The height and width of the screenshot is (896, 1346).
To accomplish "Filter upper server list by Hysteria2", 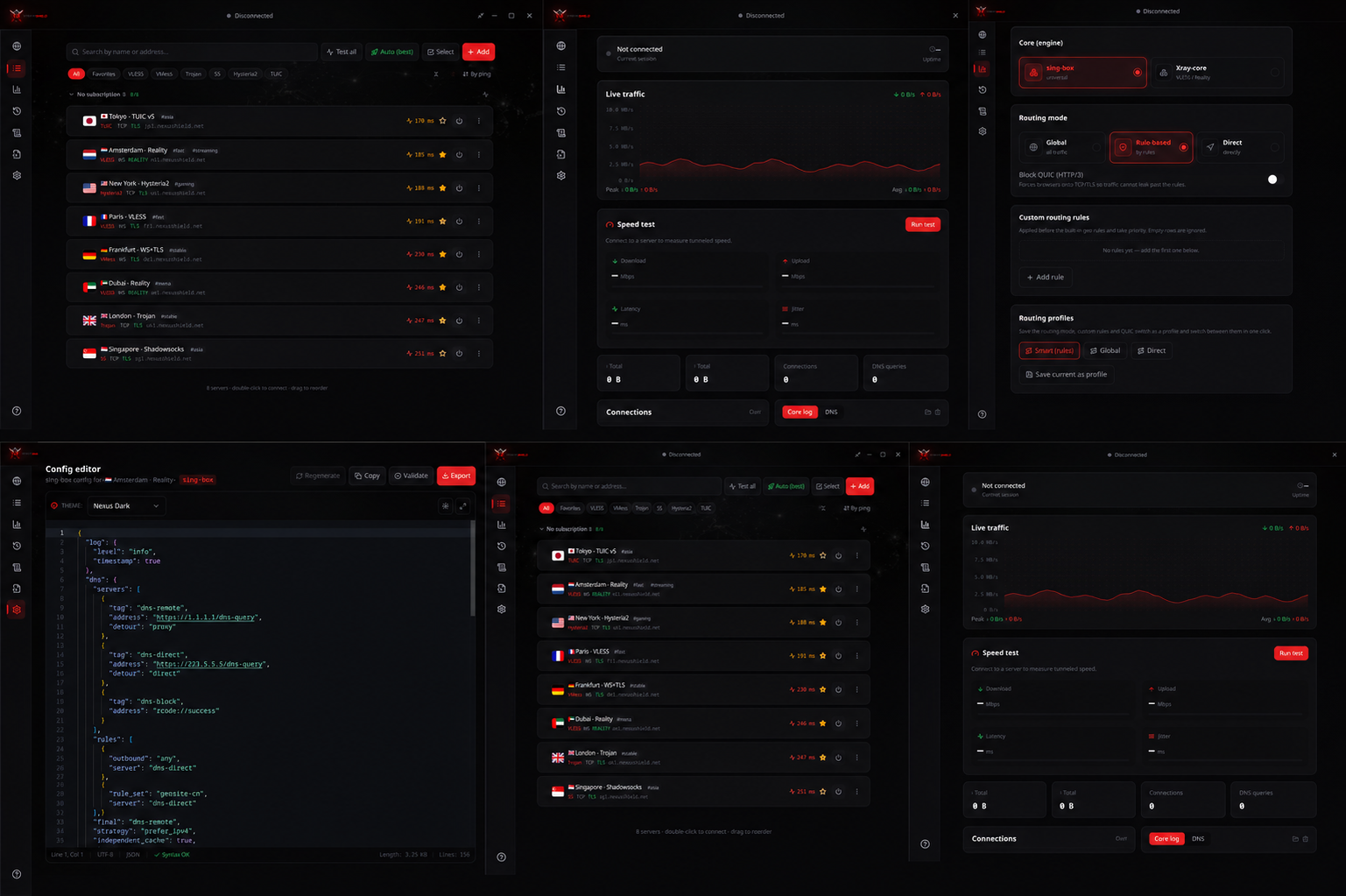I will [x=245, y=74].
